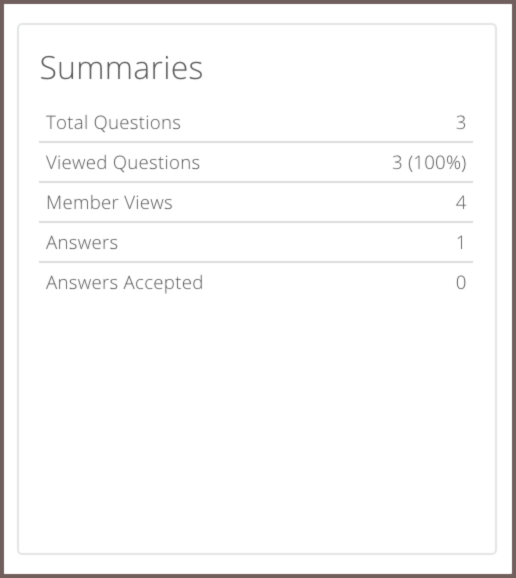Select the Member Views label

(109, 203)
